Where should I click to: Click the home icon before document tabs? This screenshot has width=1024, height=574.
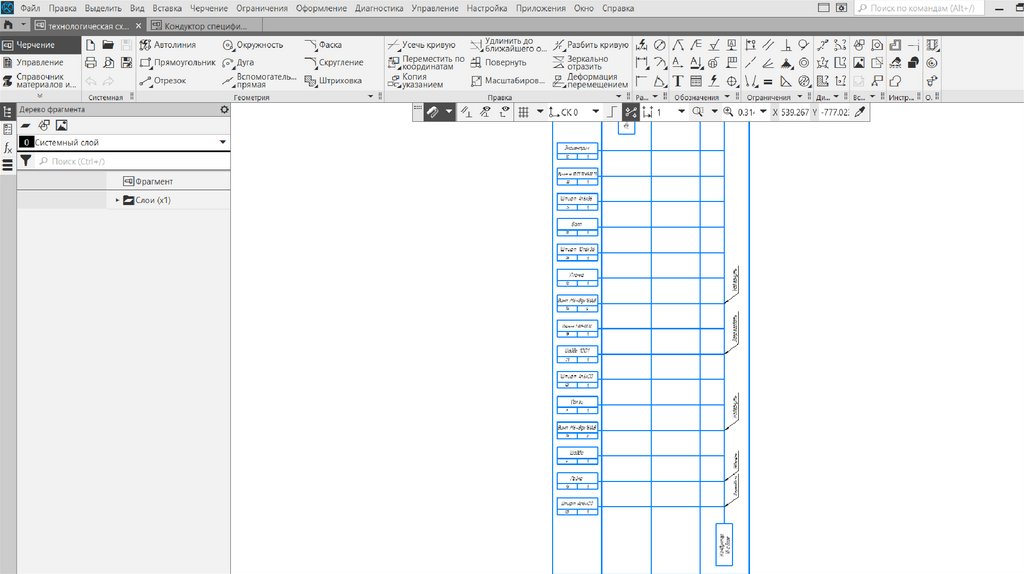8,25
